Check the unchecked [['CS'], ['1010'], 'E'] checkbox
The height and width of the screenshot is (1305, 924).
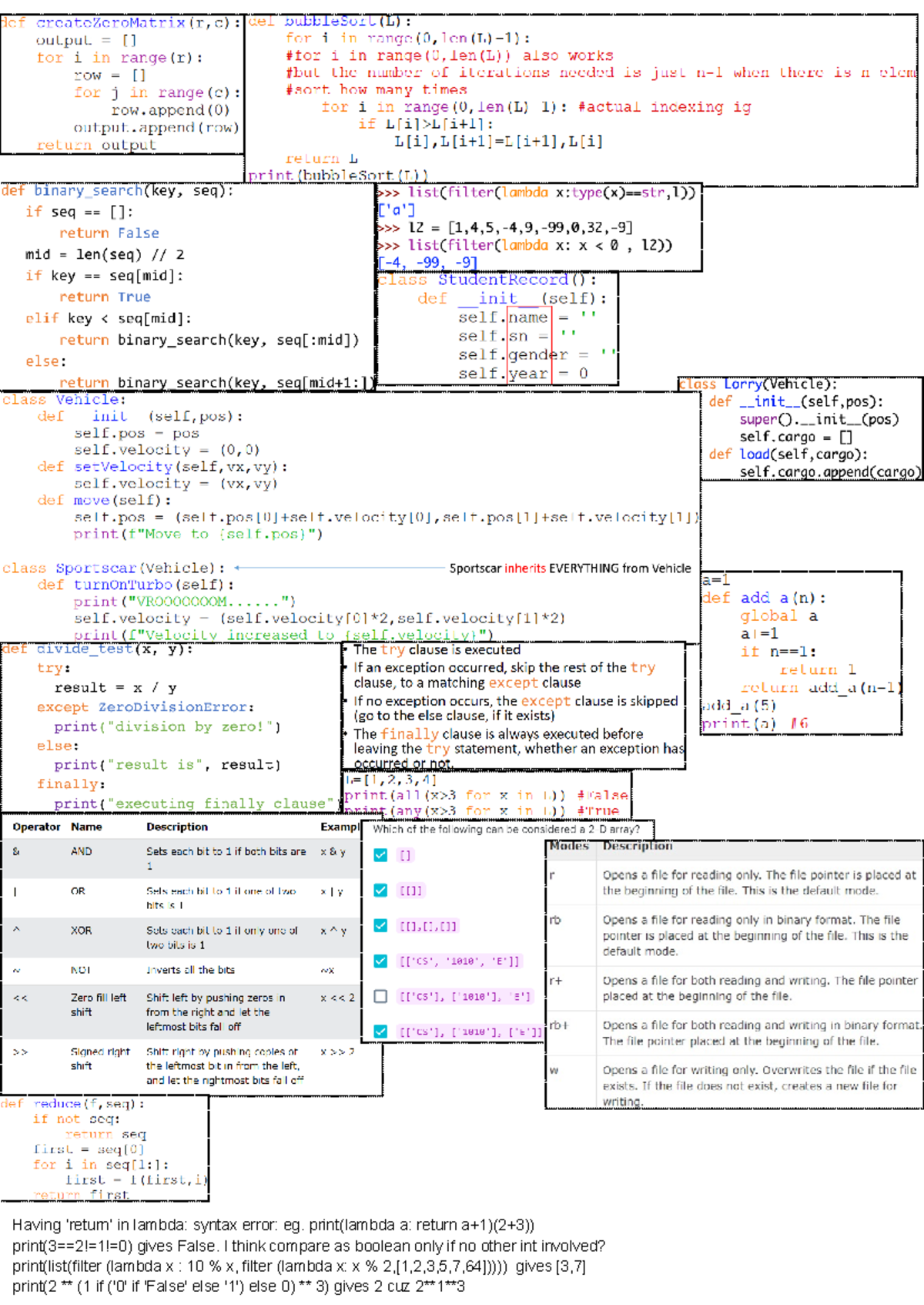point(380,996)
